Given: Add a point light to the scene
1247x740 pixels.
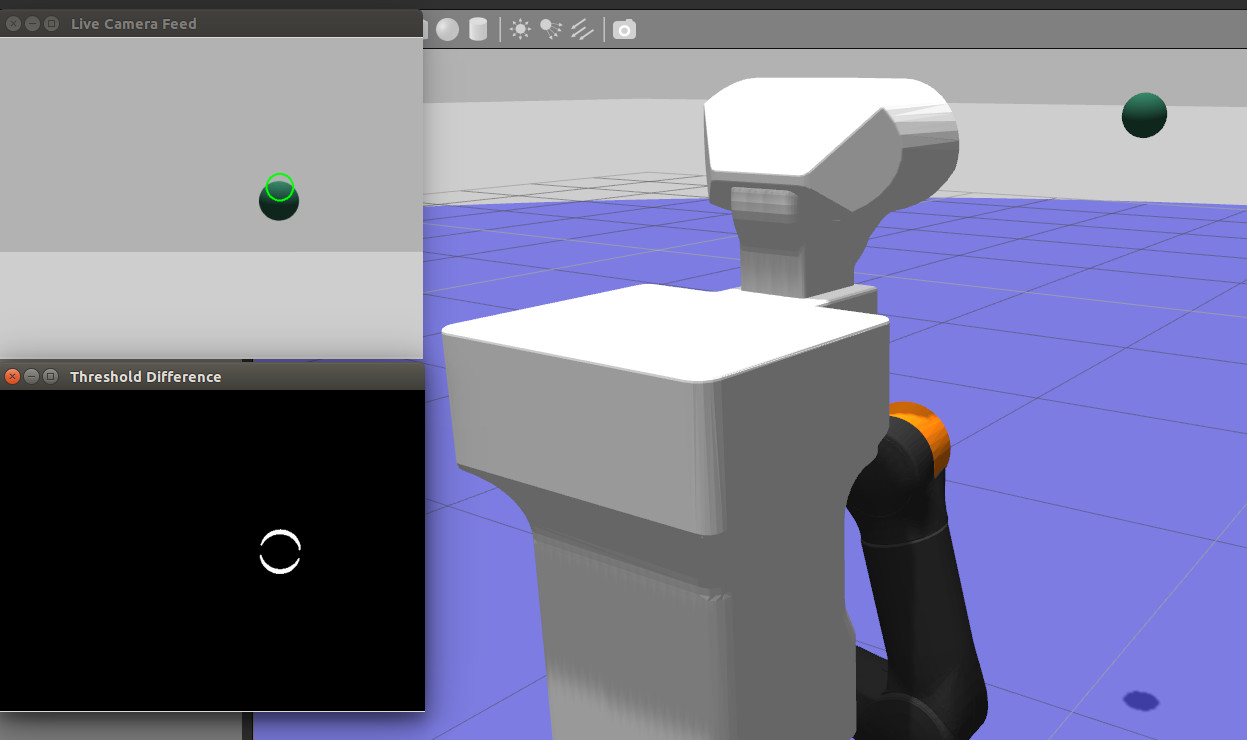Looking at the screenshot, I should 520,29.
